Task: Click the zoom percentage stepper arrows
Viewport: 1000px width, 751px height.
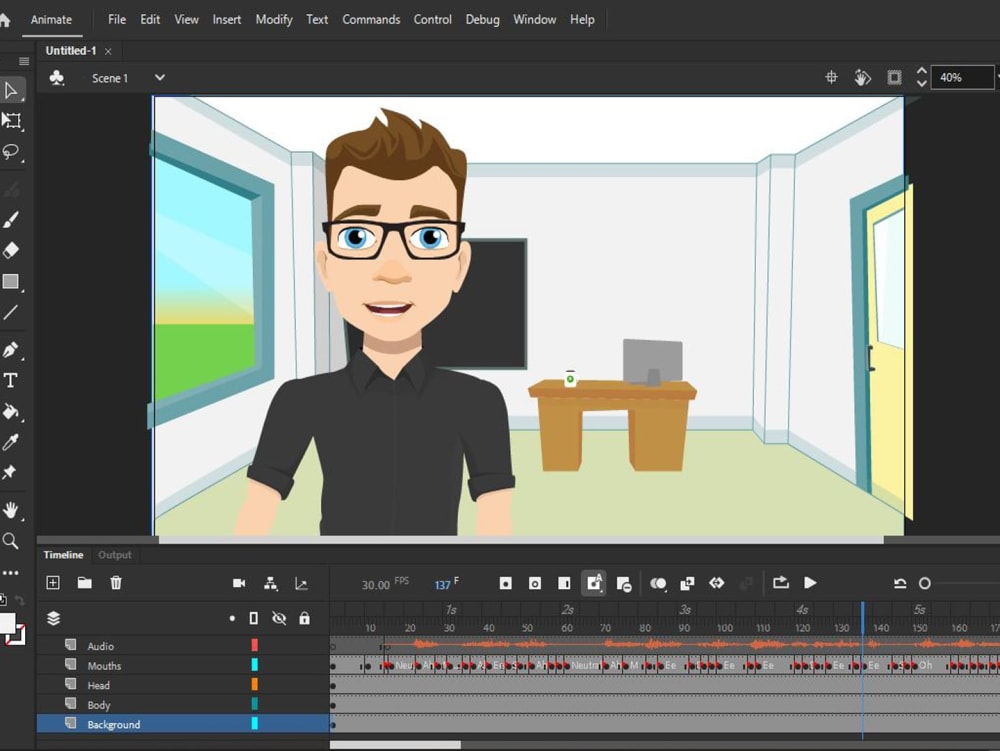Action: [922, 77]
